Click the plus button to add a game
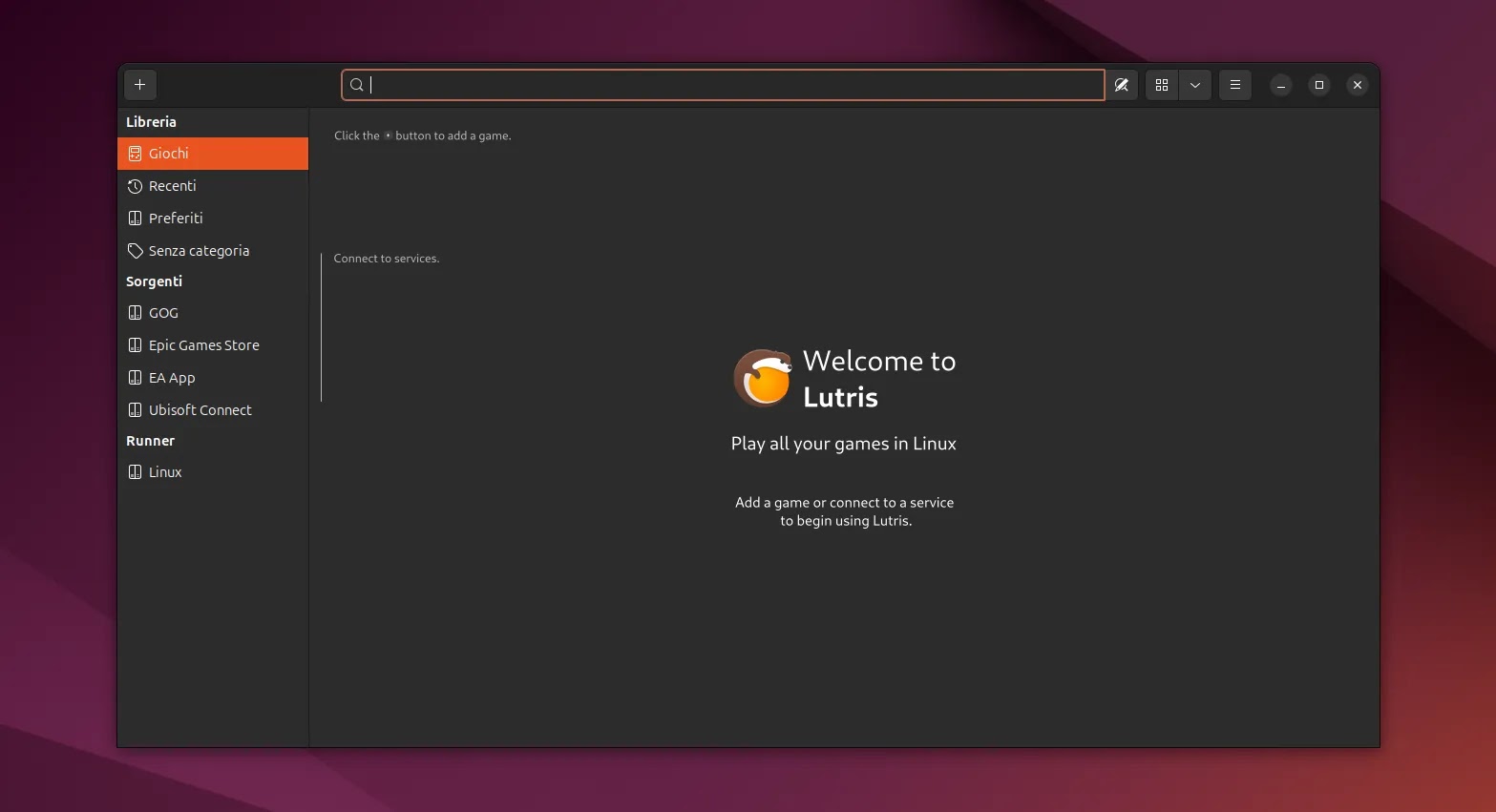This screenshot has width=1496, height=812. coord(140,85)
